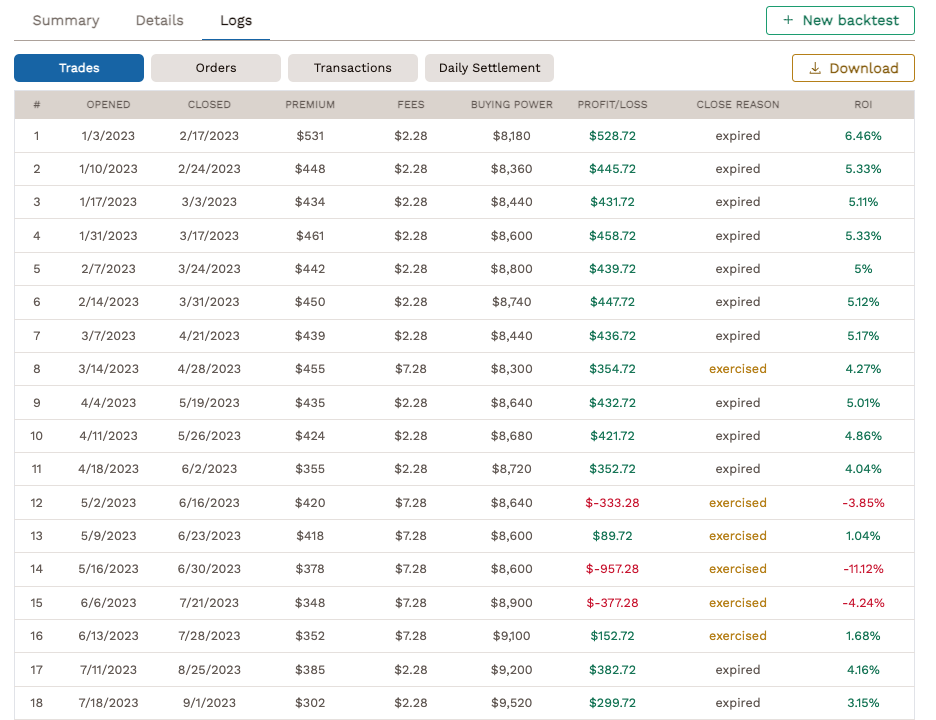Sort by the ROI column header
The width and height of the screenshot is (936, 720).
[863, 104]
